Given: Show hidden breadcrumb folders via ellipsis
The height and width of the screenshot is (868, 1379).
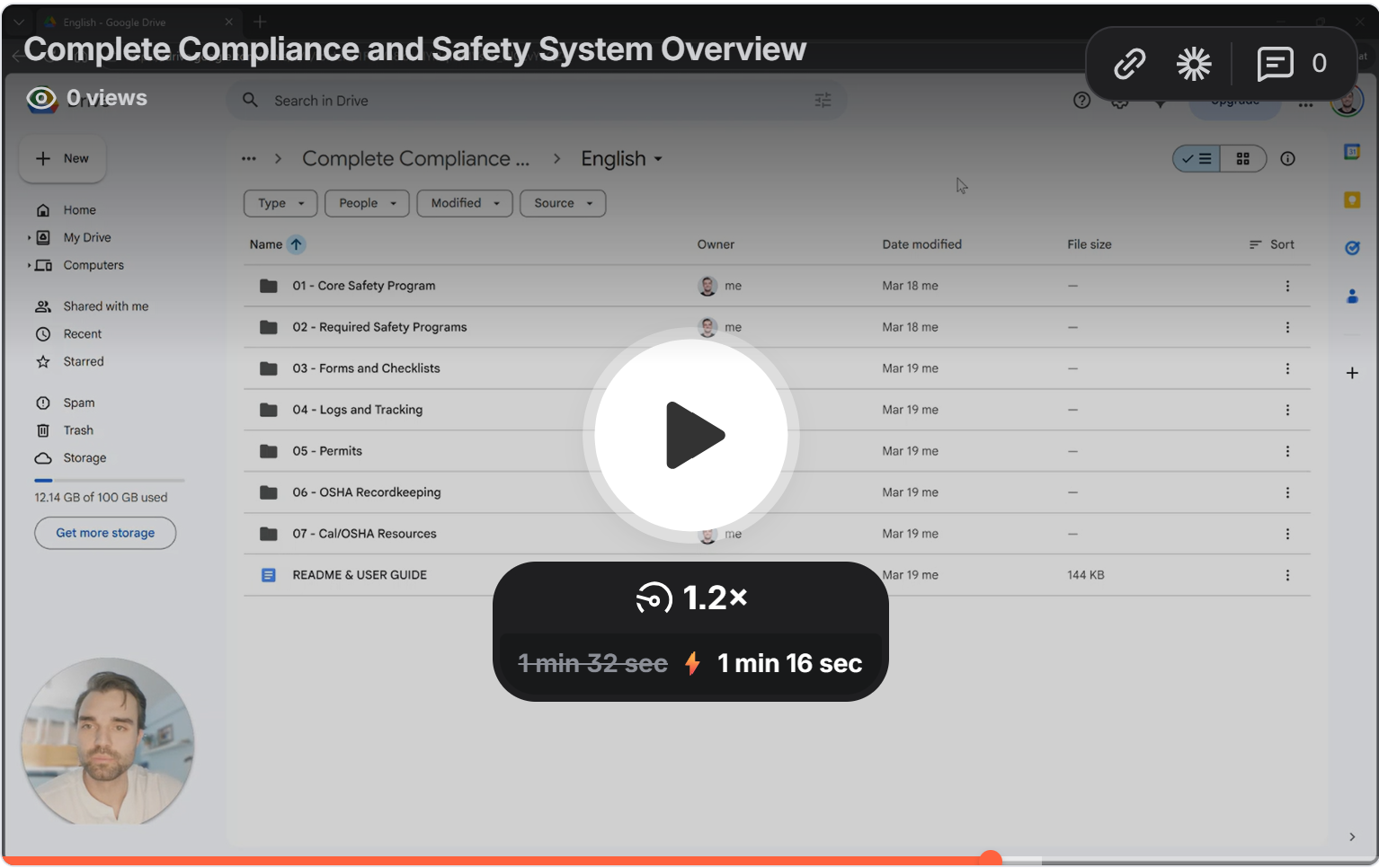Looking at the screenshot, I should coord(249,159).
